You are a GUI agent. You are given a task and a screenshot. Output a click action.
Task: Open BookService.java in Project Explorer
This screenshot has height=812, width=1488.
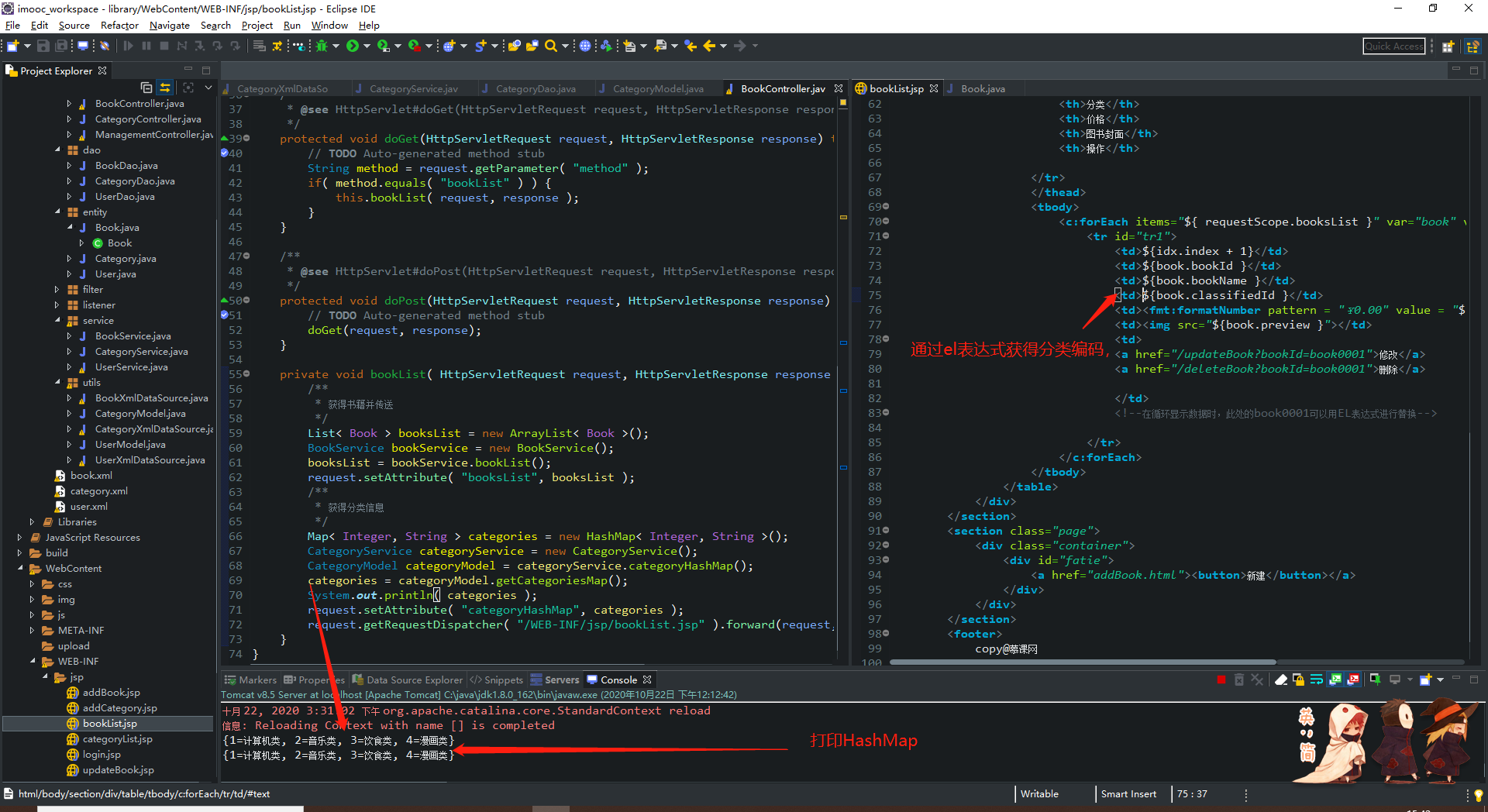[133, 335]
